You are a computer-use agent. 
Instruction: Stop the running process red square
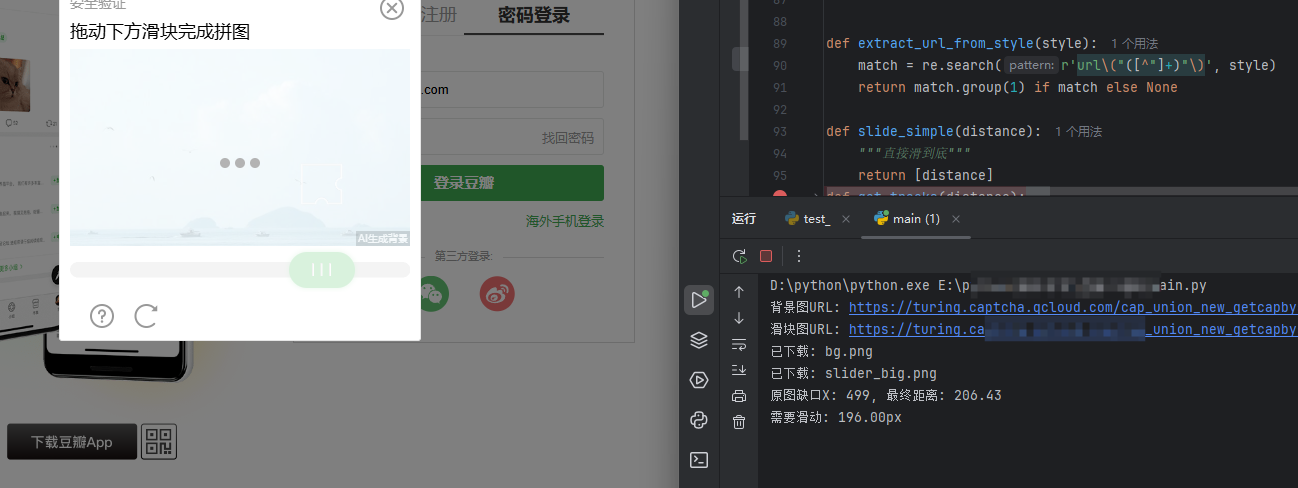[766, 256]
